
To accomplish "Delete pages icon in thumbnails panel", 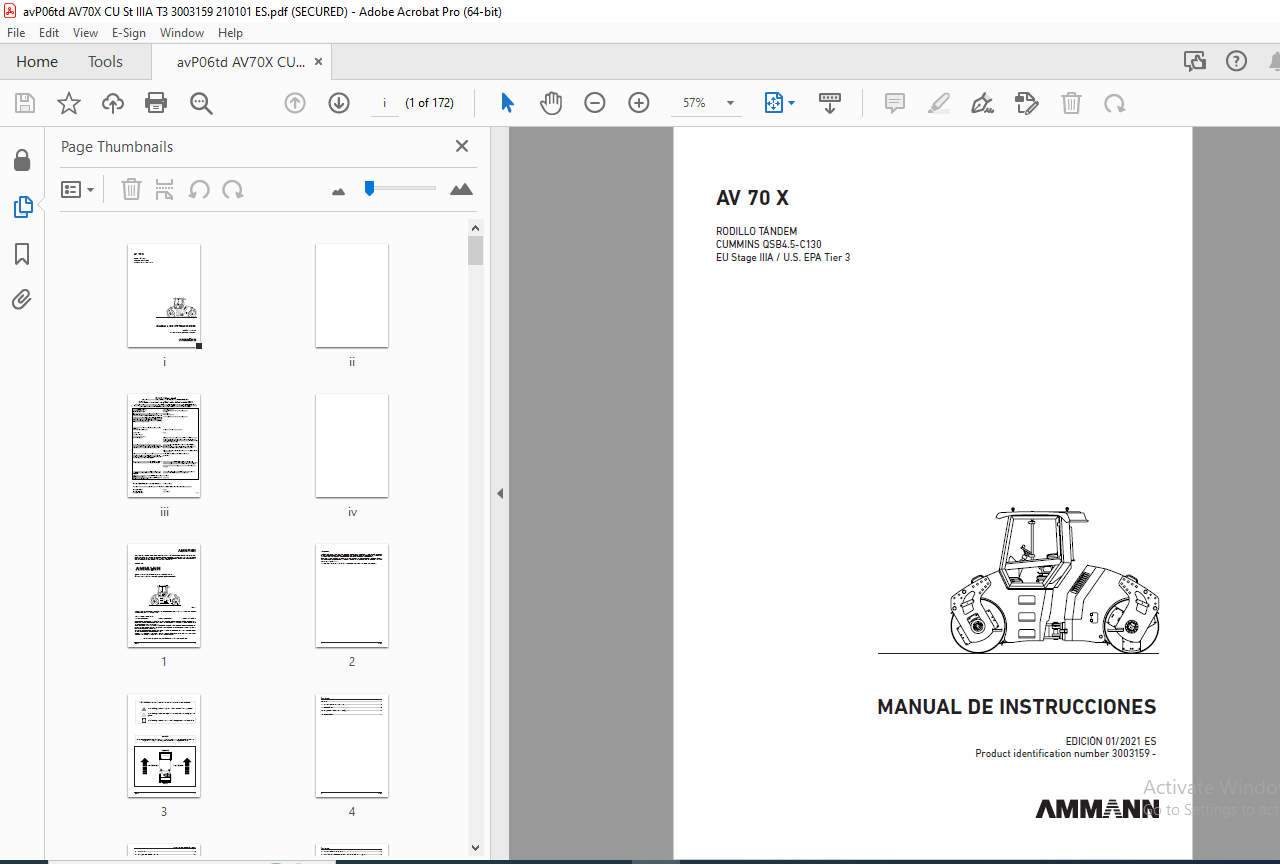I will (x=131, y=189).
